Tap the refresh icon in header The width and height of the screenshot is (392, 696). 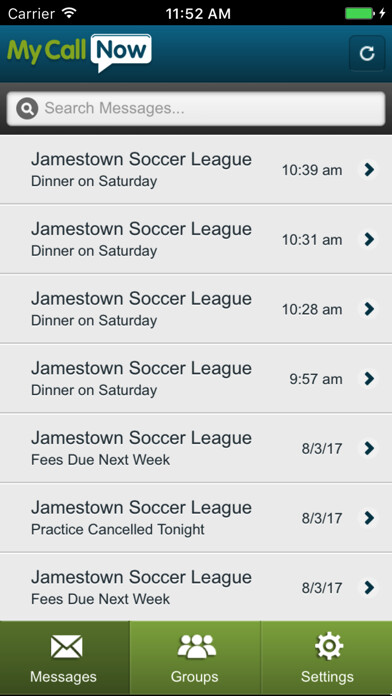(x=367, y=53)
